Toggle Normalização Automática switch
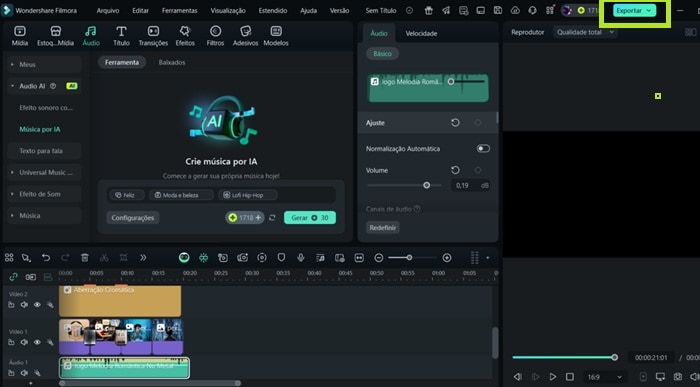Viewport: 700px width, 387px height. pos(483,149)
